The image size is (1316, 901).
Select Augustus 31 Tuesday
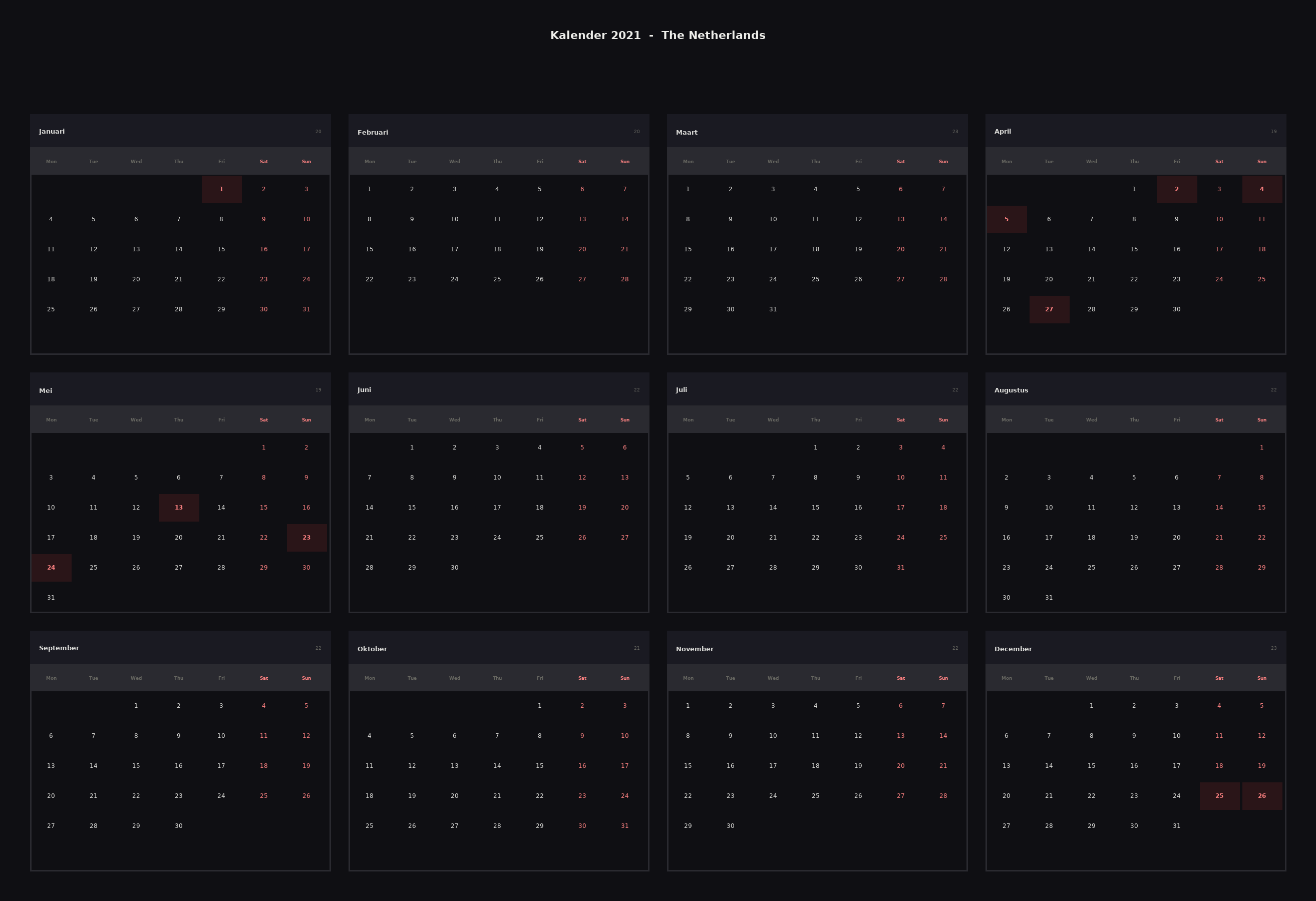tap(1049, 598)
